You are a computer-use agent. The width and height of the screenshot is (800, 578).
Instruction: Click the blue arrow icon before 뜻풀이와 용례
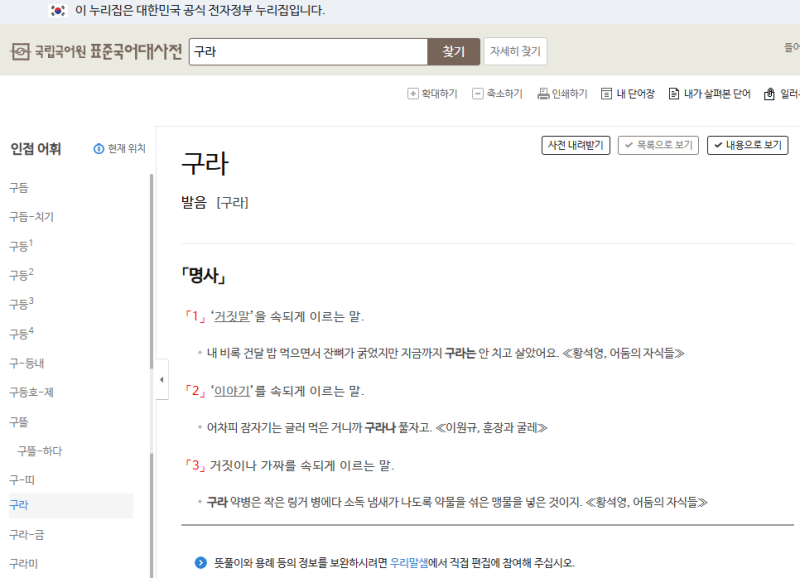[x=201, y=563]
